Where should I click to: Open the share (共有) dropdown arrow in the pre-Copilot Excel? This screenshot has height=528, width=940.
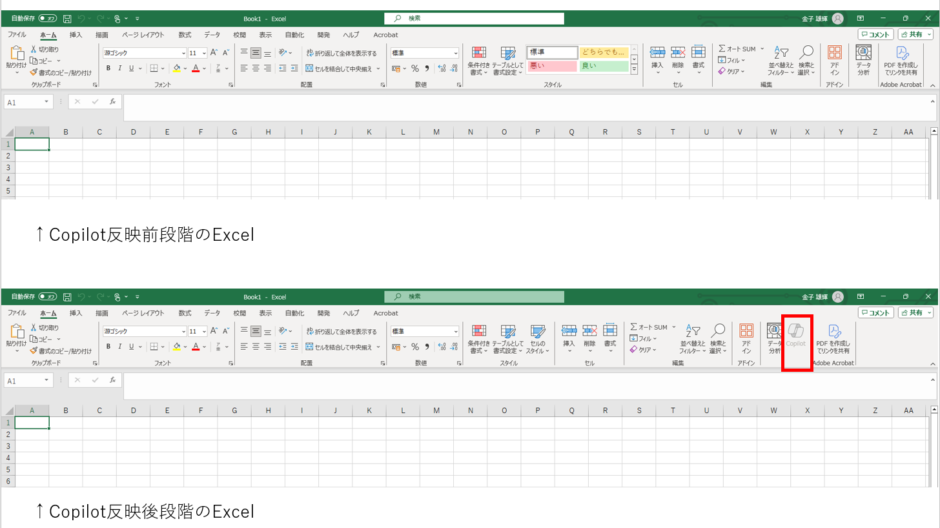[929, 35]
